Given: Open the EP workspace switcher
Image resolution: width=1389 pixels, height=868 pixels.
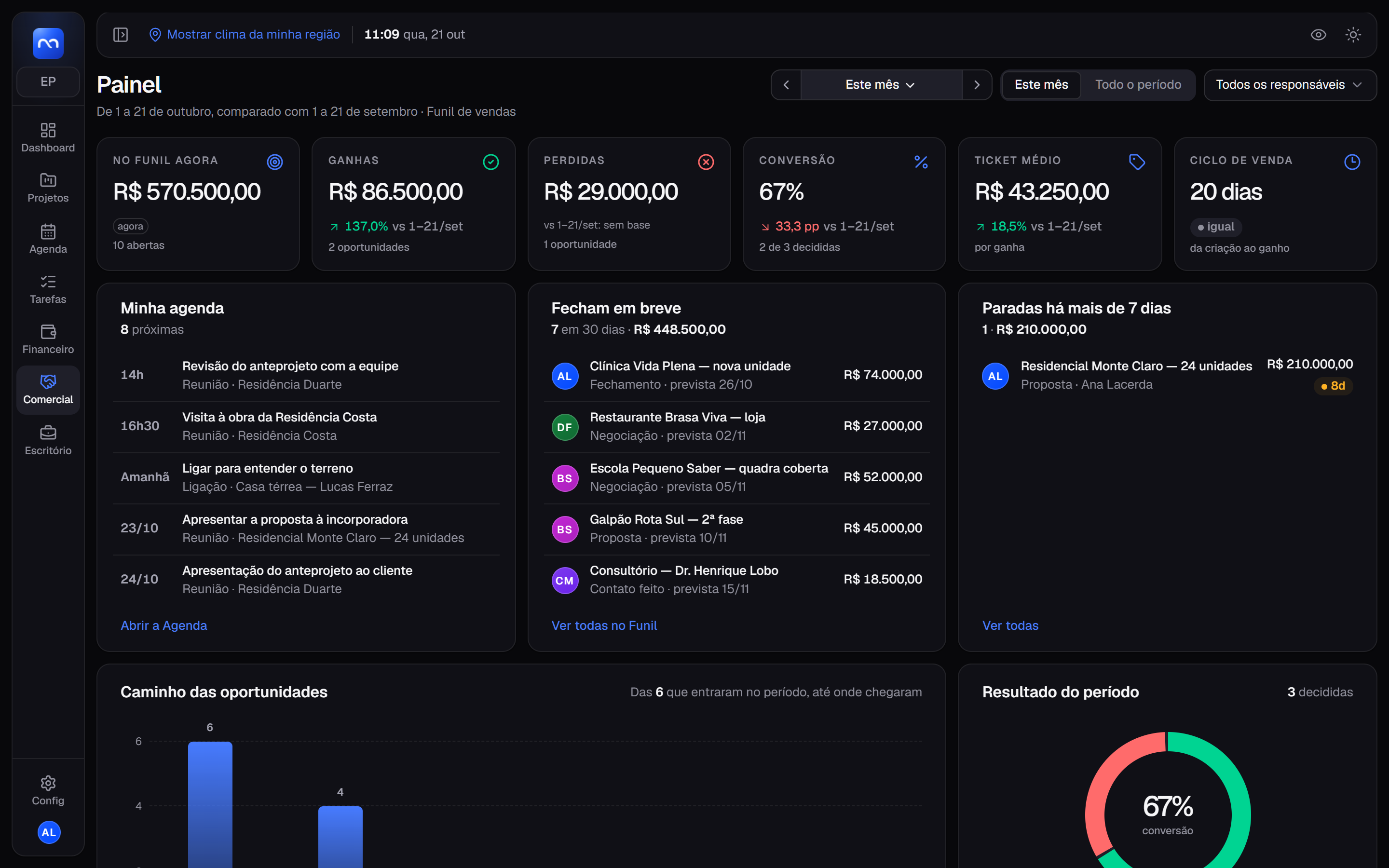Looking at the screenshot, I should point(48,81).
